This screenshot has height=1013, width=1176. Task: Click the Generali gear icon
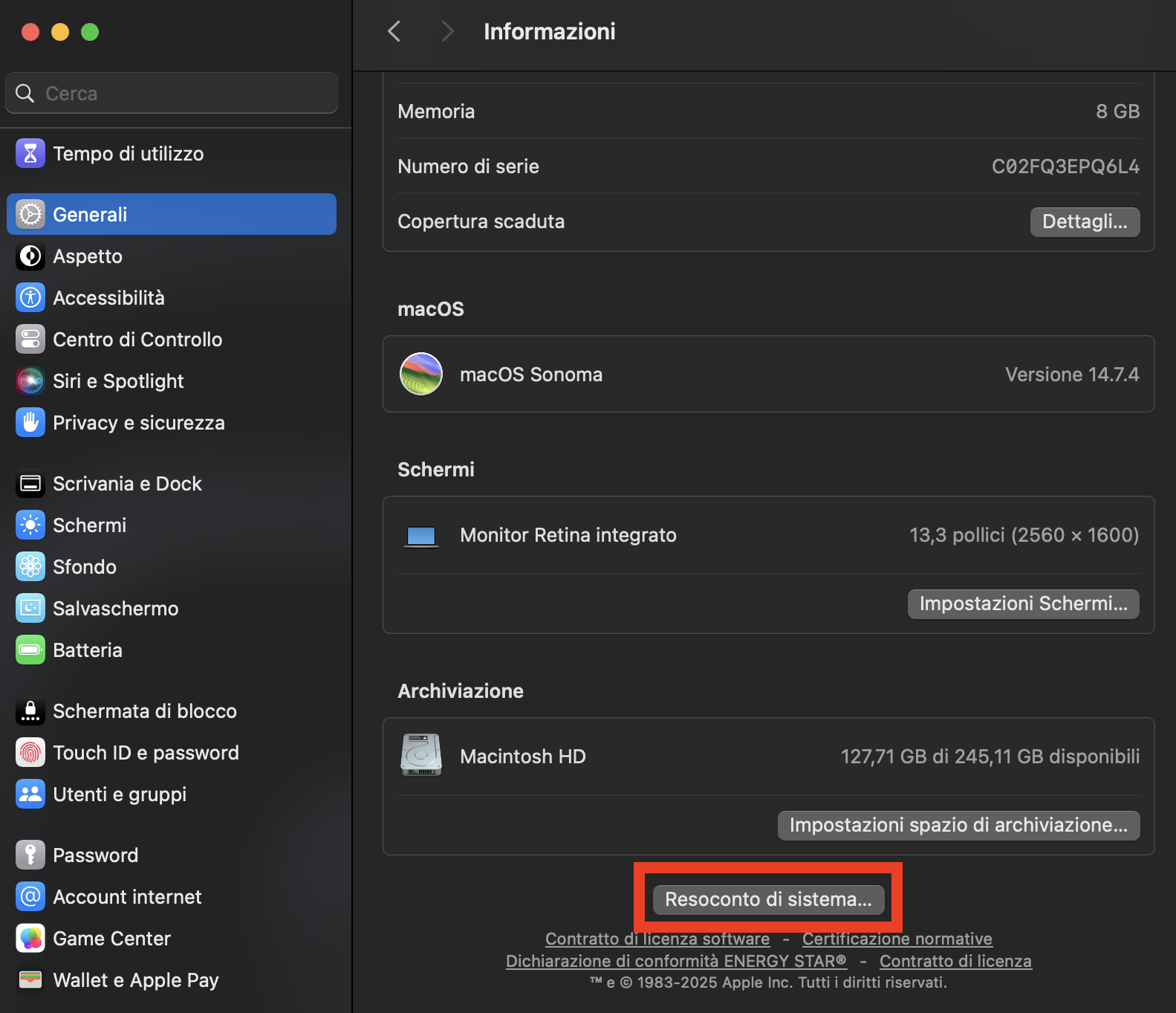click(30, 215)
